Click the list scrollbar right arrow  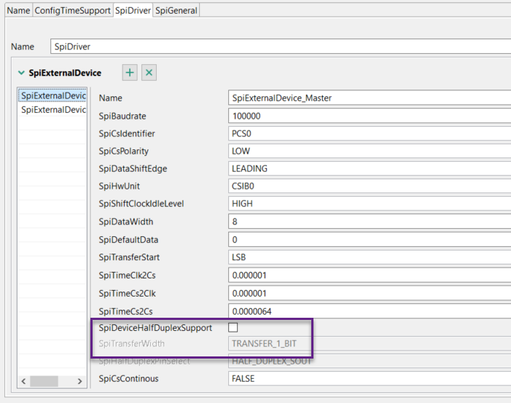pyautogui.click(x=80, y=381)
